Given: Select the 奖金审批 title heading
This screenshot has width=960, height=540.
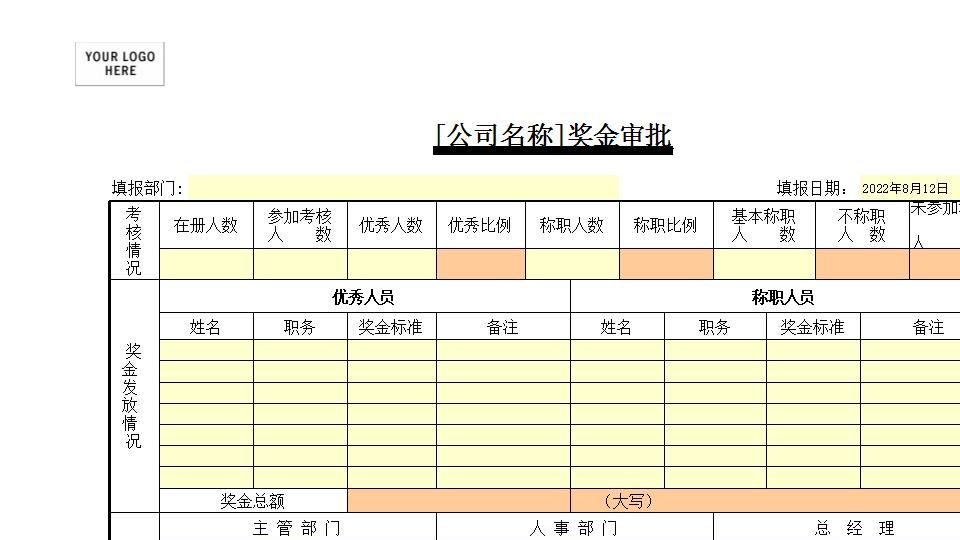Looking at the screenshot, I should (553, 136).
